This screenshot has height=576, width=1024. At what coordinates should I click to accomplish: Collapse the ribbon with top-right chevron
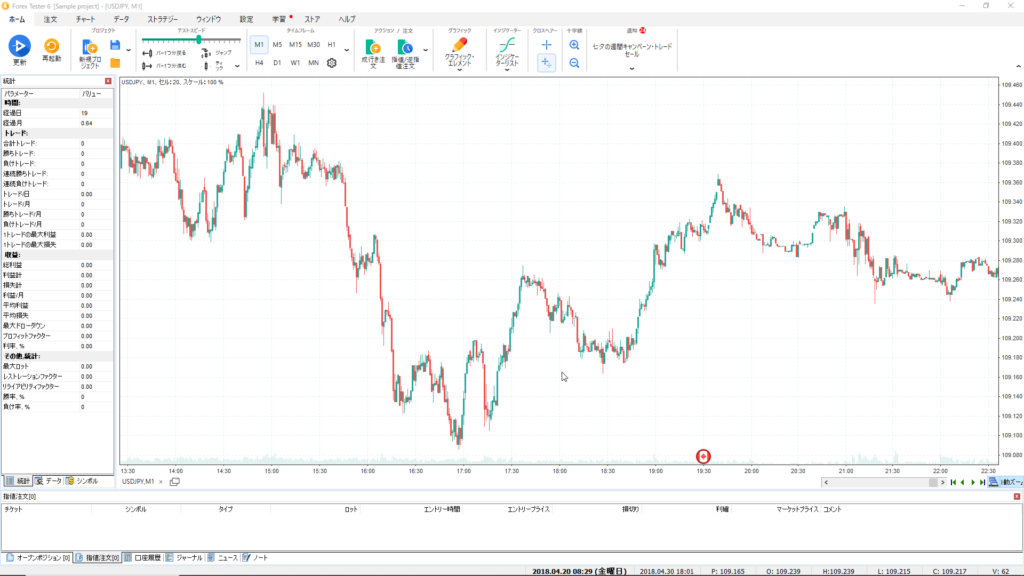[1018, 66]
